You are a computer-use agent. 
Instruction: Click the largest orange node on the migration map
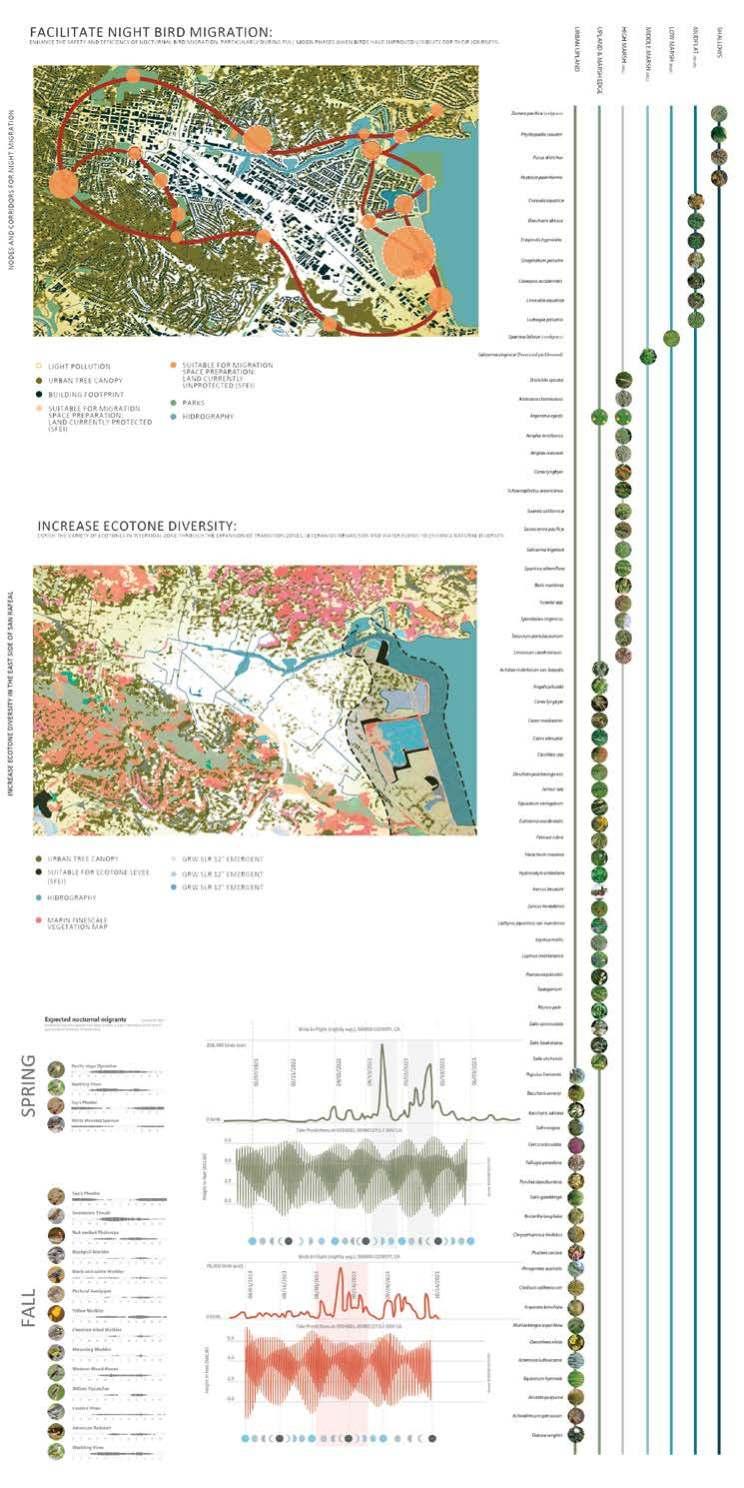pyautogui.click(x=408, y=251)
